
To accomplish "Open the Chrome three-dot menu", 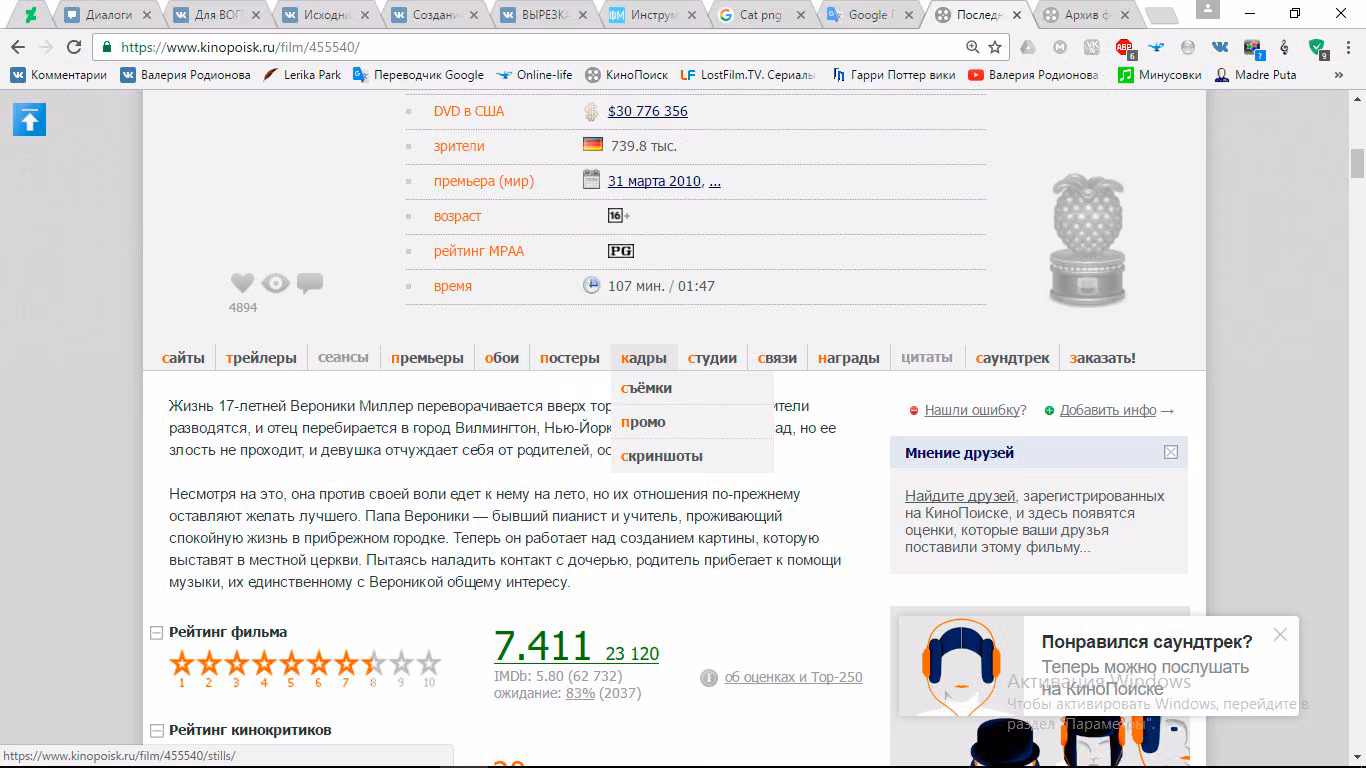I will click(1349, 47).
